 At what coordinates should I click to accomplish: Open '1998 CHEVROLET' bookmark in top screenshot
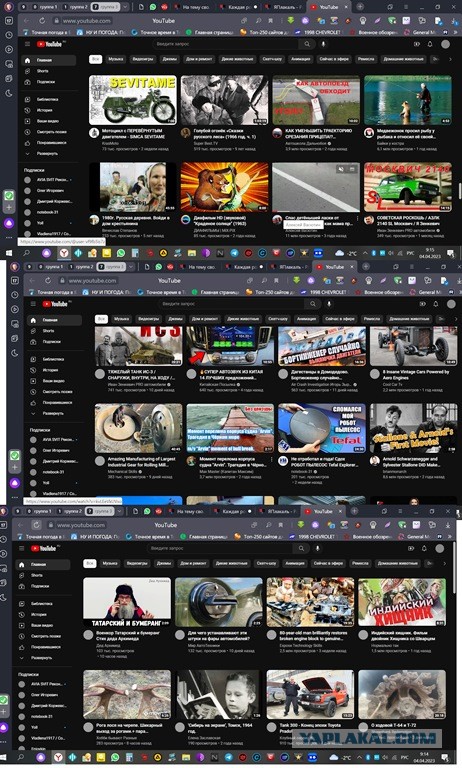[318, 32]
